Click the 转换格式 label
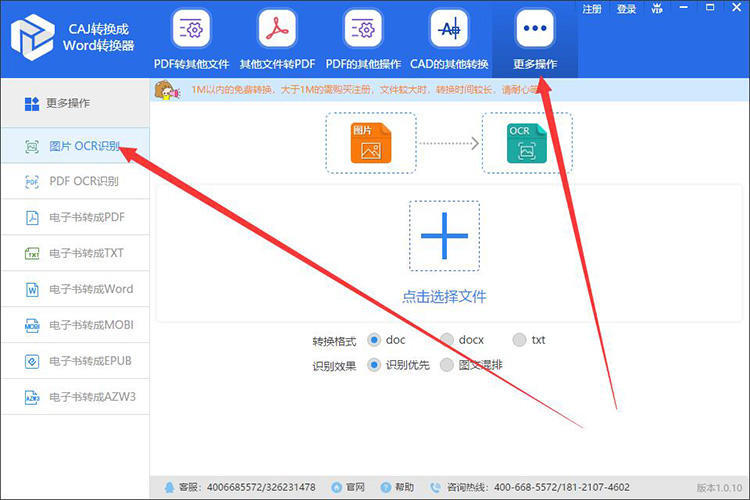Viewport: 750px width, 500px height. 334,341
